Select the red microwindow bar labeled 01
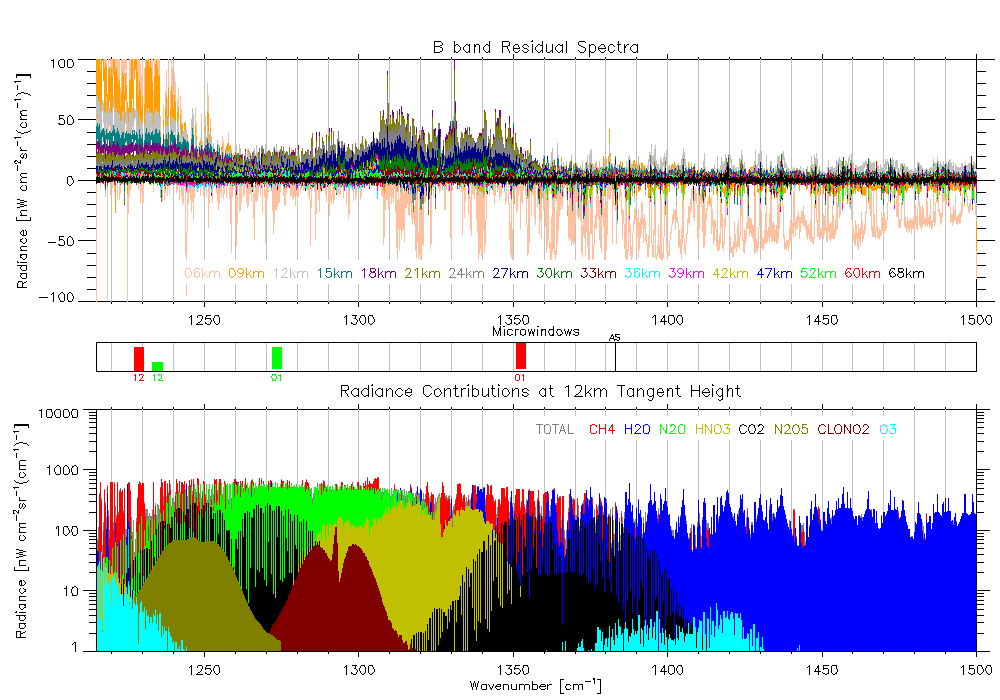This screenshot has width=1000, height=700. tap(521, 355)
